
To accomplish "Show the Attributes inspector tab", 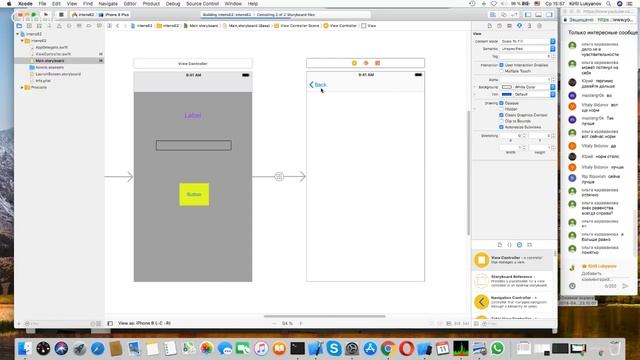I will pyautogui.click(x=519, y=26).
